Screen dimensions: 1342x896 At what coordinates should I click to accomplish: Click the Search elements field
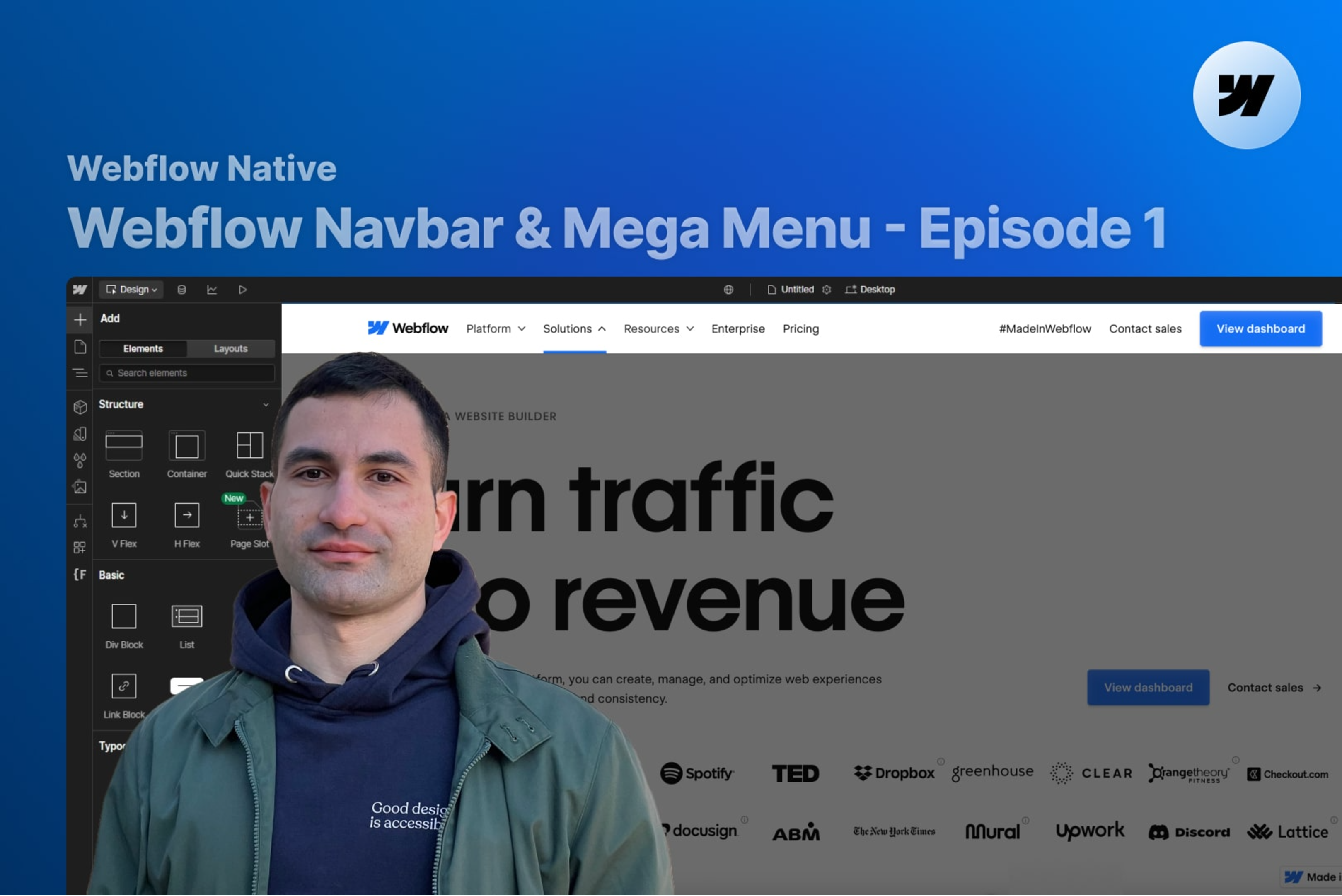[x=186, y=373]
